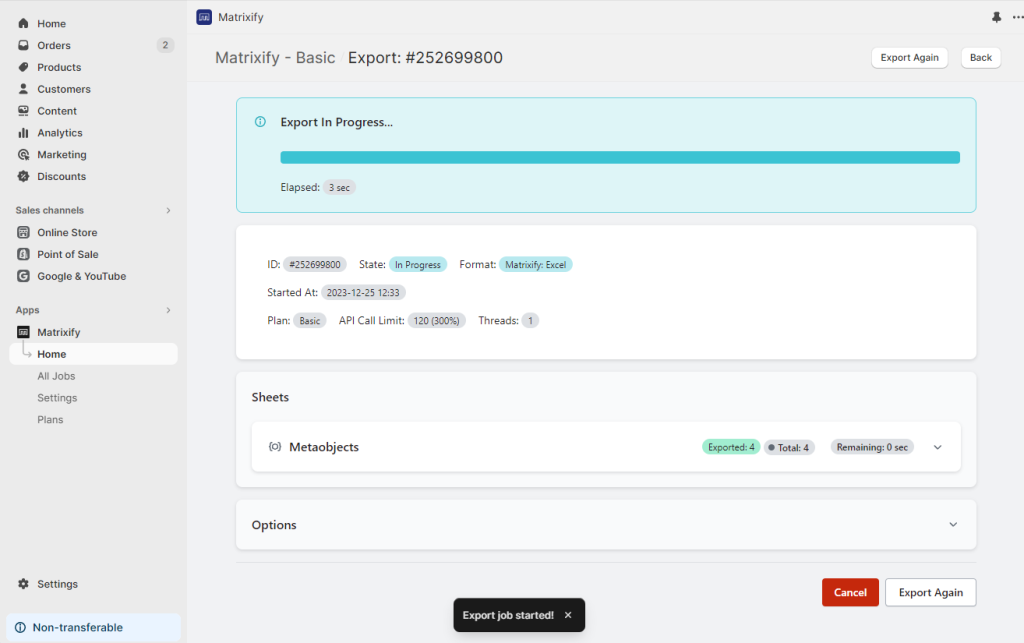The image size is (1024, 643).
Task: Open Products from the navigation sidebar
Action: click(22, 66)
